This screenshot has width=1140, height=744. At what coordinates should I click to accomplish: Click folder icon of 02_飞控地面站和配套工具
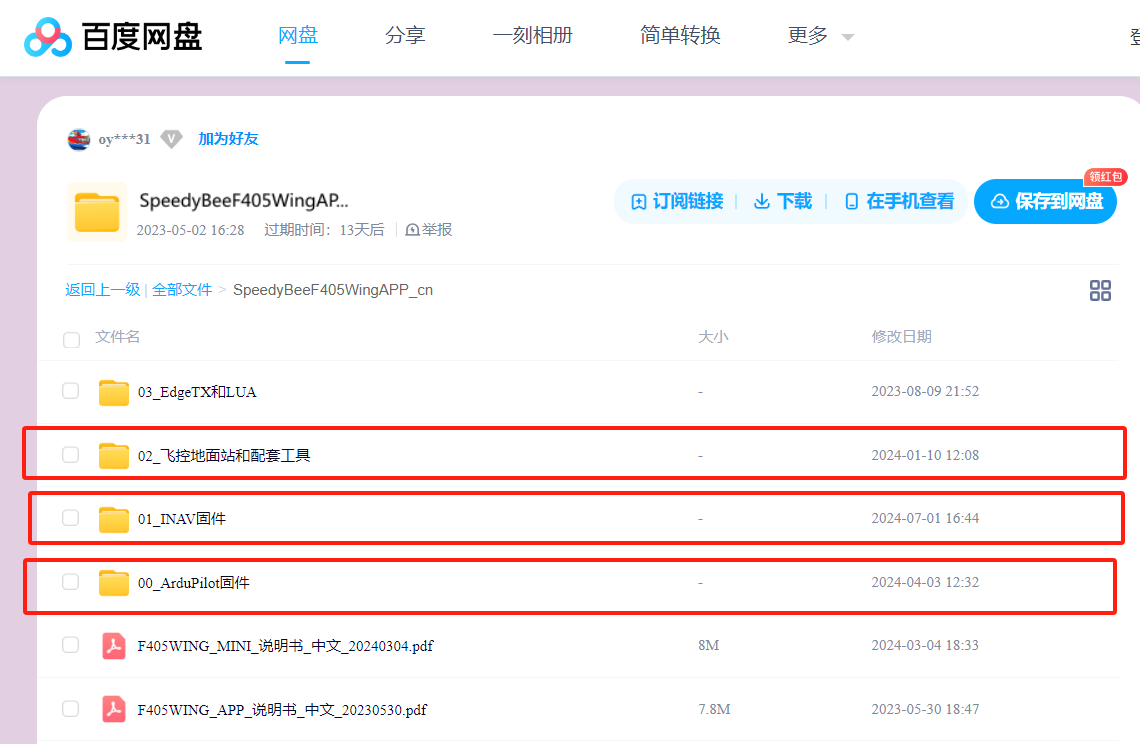113,455
